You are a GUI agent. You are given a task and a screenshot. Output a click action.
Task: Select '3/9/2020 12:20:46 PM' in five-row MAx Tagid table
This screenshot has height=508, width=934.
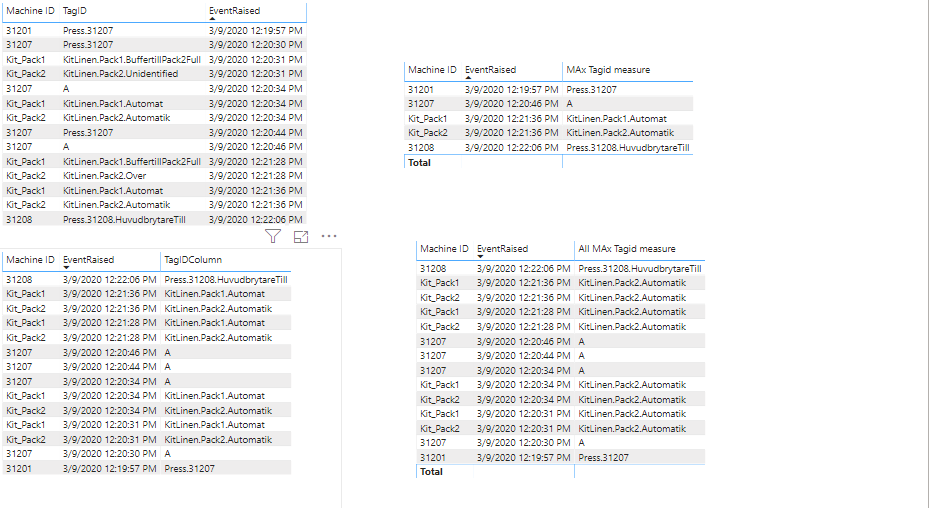pyautogui.click(x=512, y=104)
